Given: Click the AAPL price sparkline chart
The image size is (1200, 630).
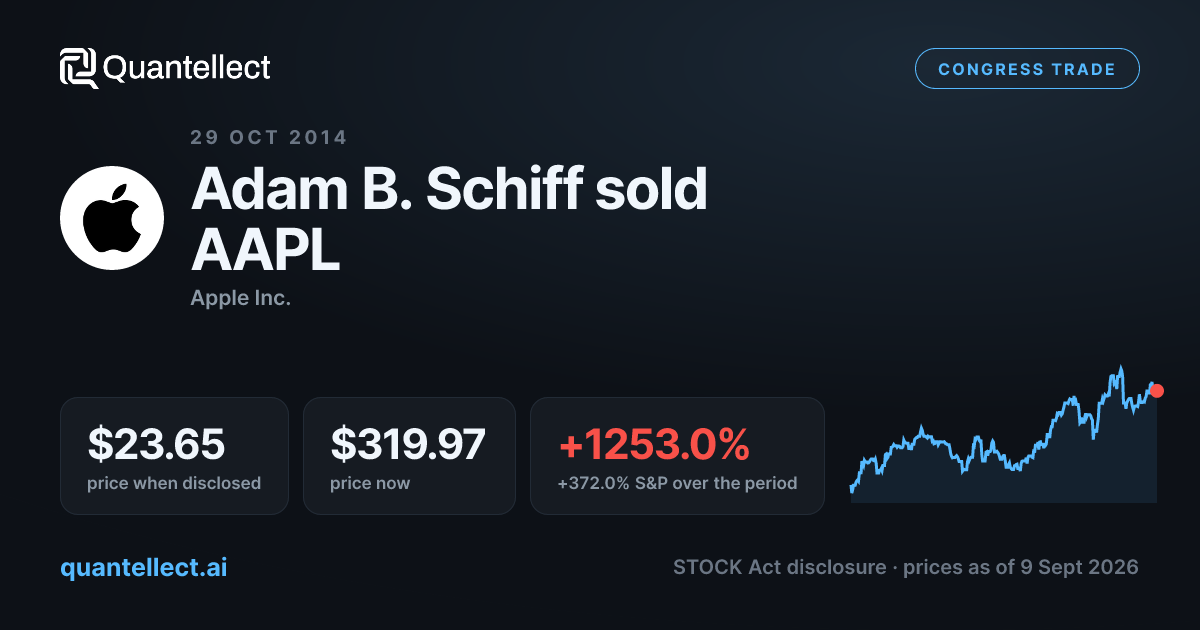Looking at the screenshot, I should click(1004, 434).
